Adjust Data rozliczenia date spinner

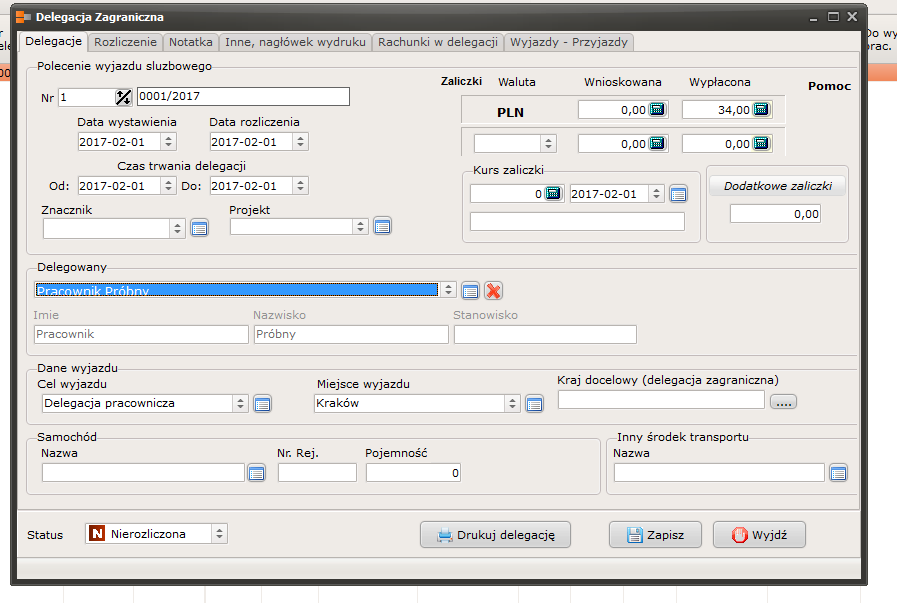(300, 141)
